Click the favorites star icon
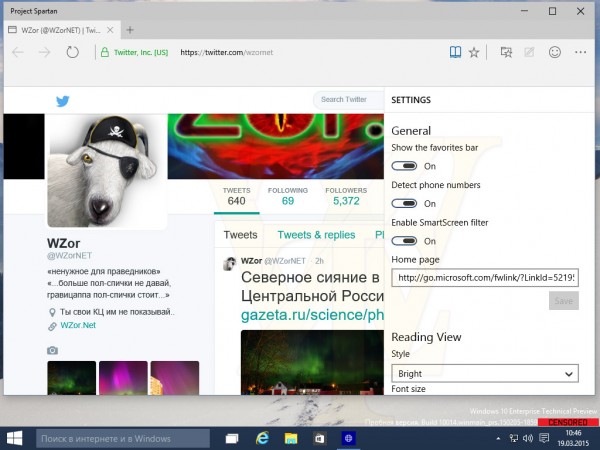 (x=475, y=52)
